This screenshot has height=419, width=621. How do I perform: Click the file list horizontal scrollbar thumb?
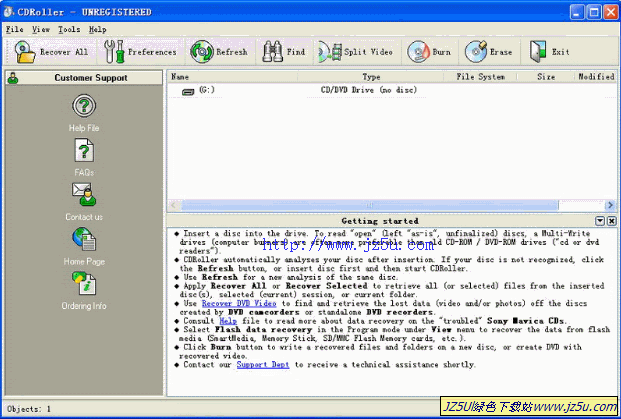(370, 205)
